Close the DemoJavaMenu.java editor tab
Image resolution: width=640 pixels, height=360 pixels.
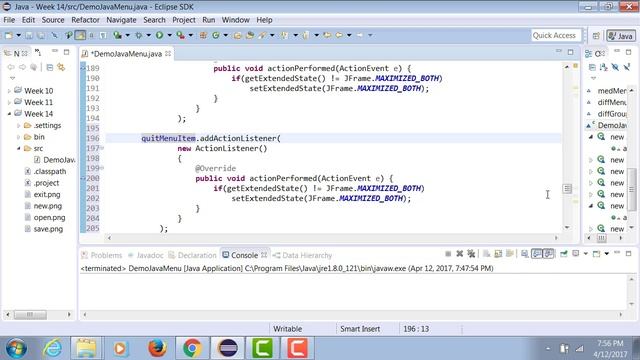pyautogui.click(x=168, y=53)
